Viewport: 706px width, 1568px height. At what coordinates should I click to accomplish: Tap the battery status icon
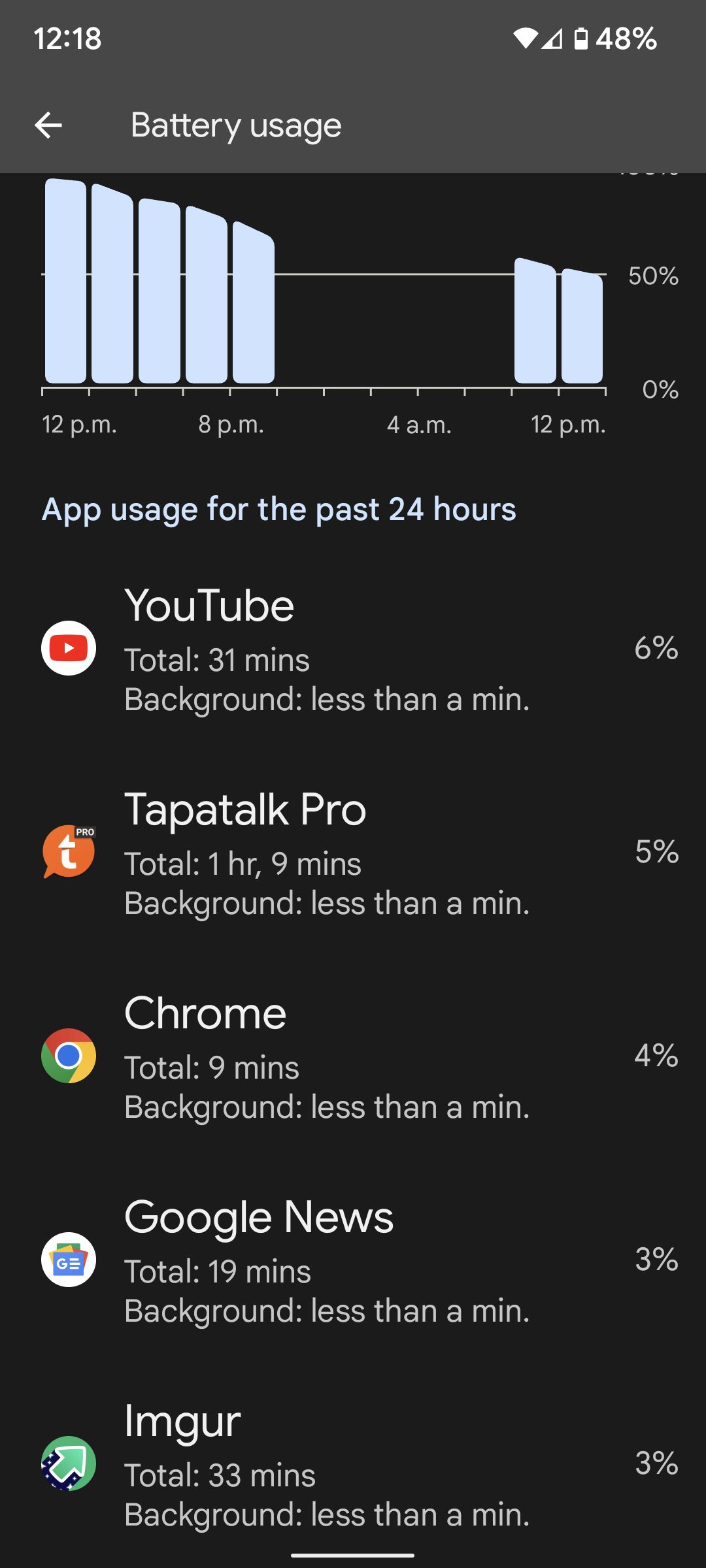click(x=580, y=39)
